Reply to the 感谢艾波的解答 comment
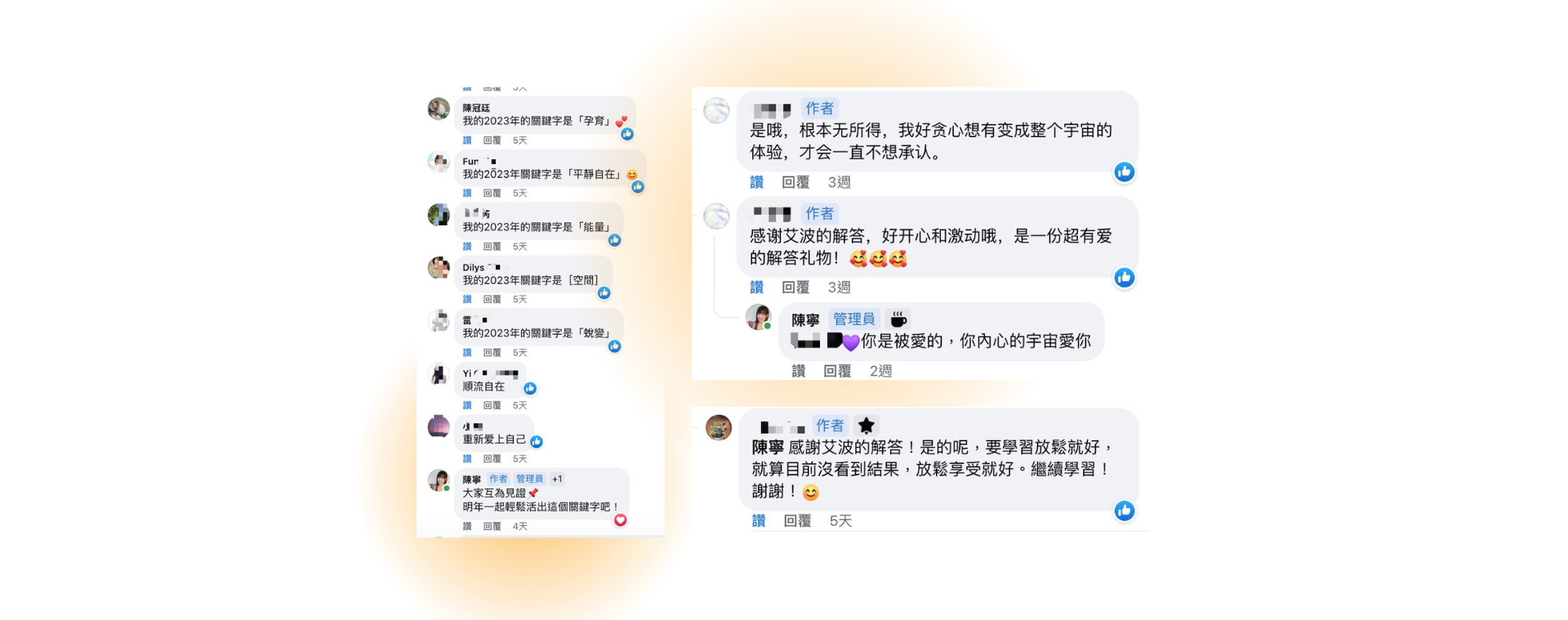 [795, 288]
